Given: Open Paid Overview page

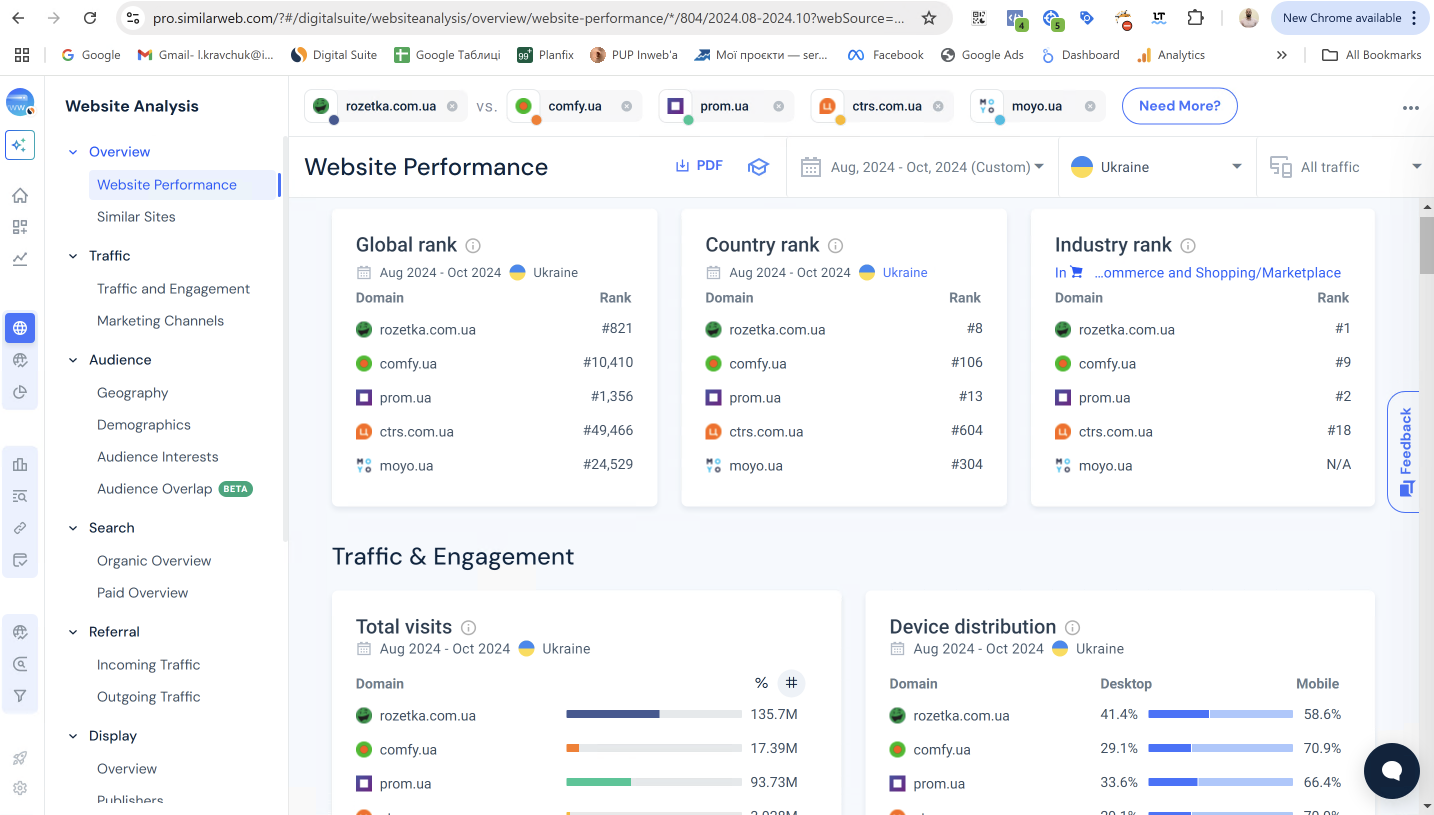Looking at the screenshot, I should pos(142,593).
